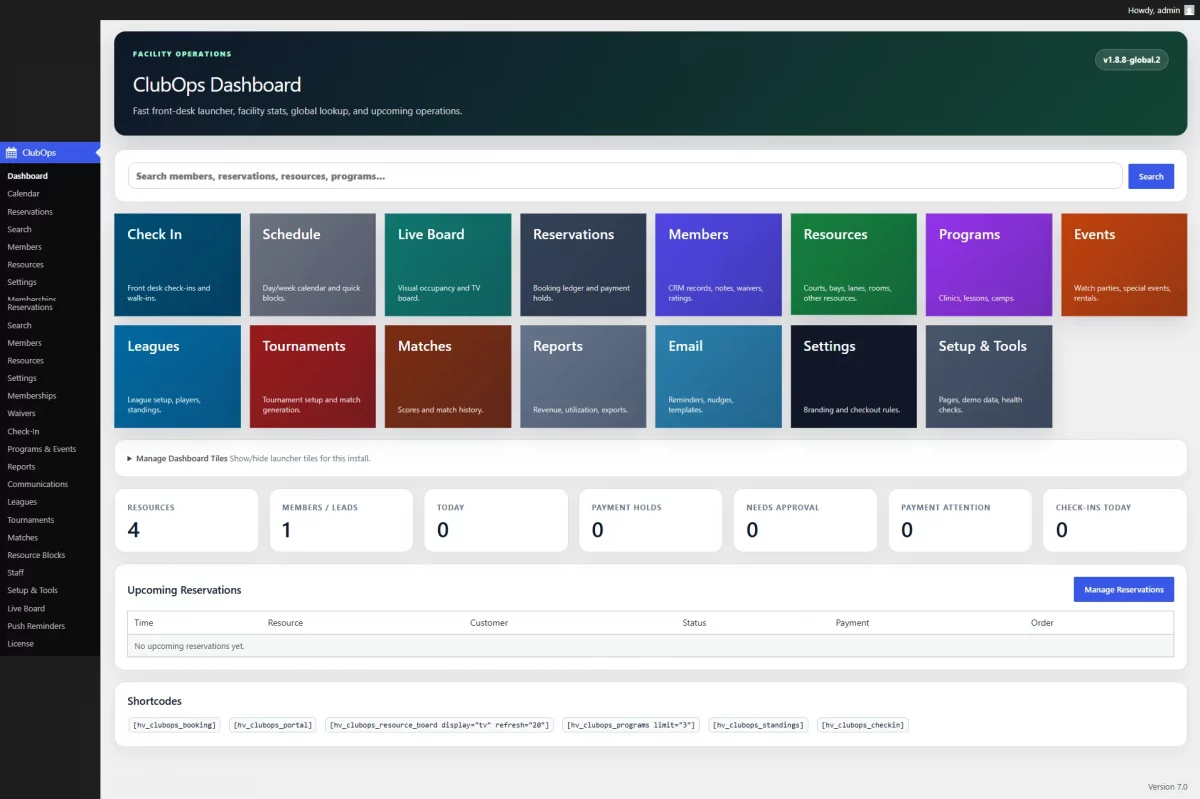Click the "No upcoming reservations yet." row
This screenshot has height=799, width=1200.
651,646
